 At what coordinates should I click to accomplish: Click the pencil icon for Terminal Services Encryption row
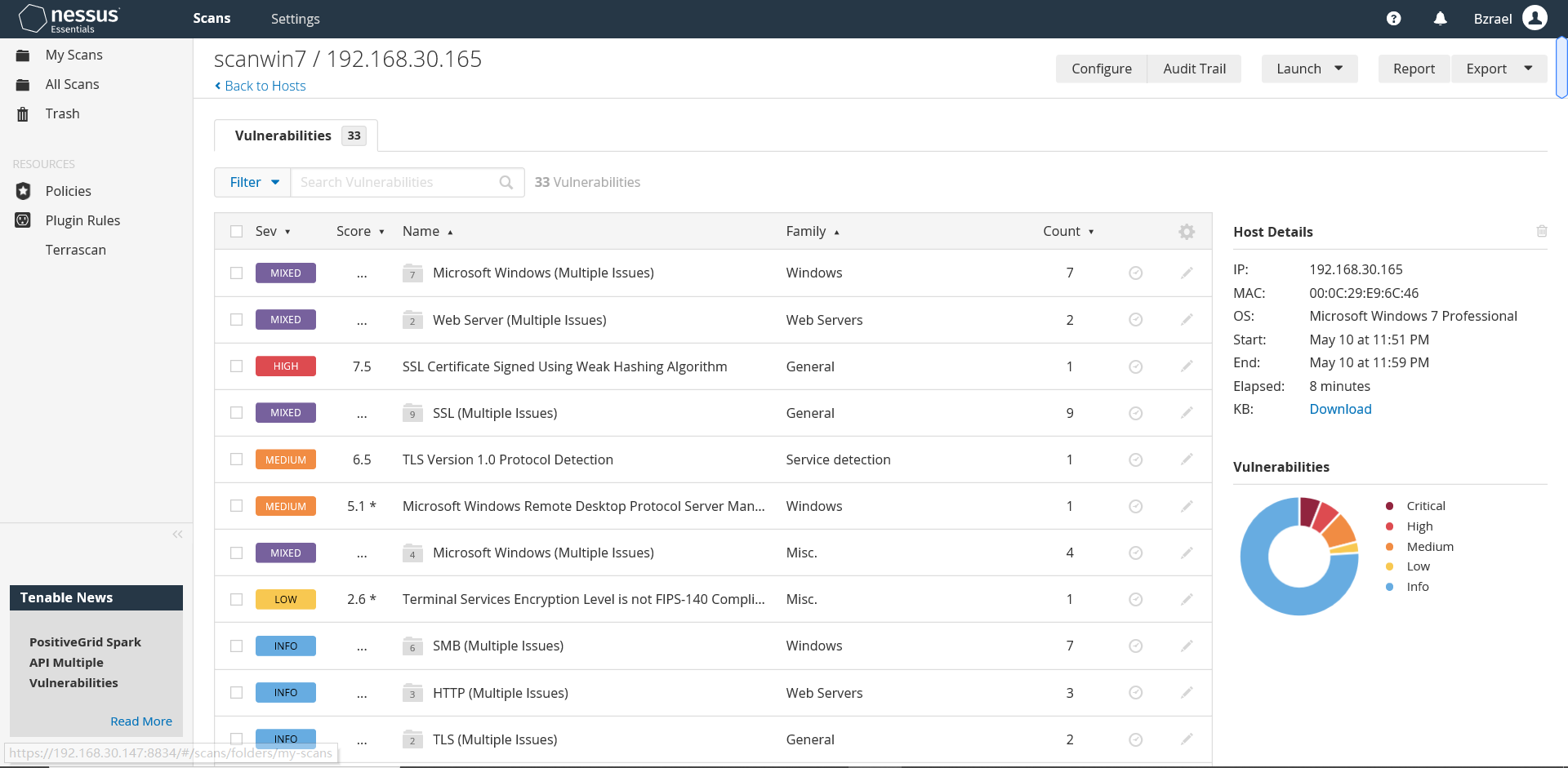pos(1187,599)
